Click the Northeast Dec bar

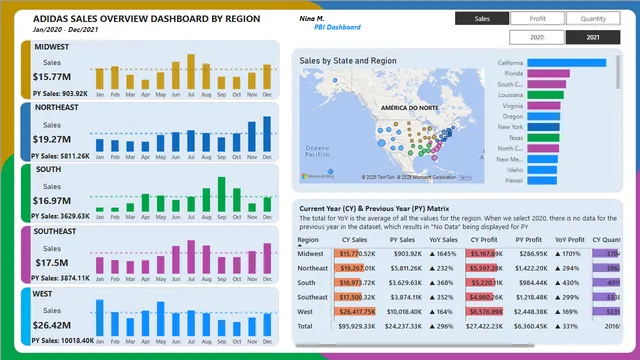[x=267, y=134]
